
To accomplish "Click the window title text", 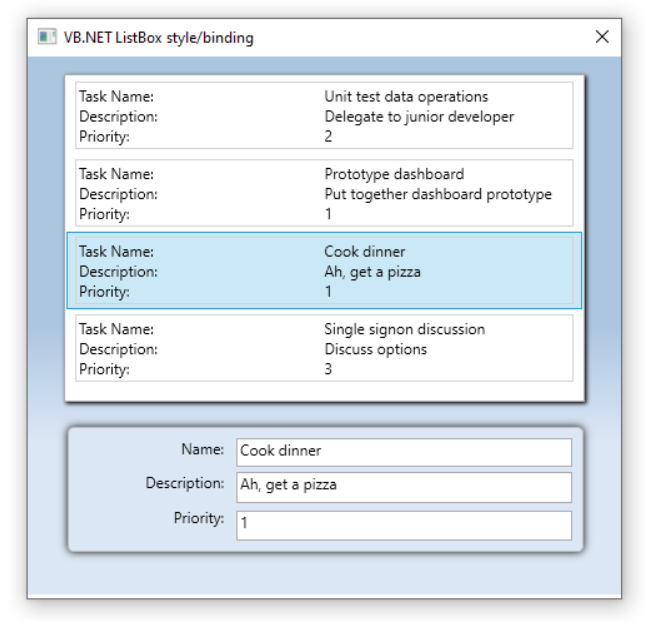I will (159, 38).
